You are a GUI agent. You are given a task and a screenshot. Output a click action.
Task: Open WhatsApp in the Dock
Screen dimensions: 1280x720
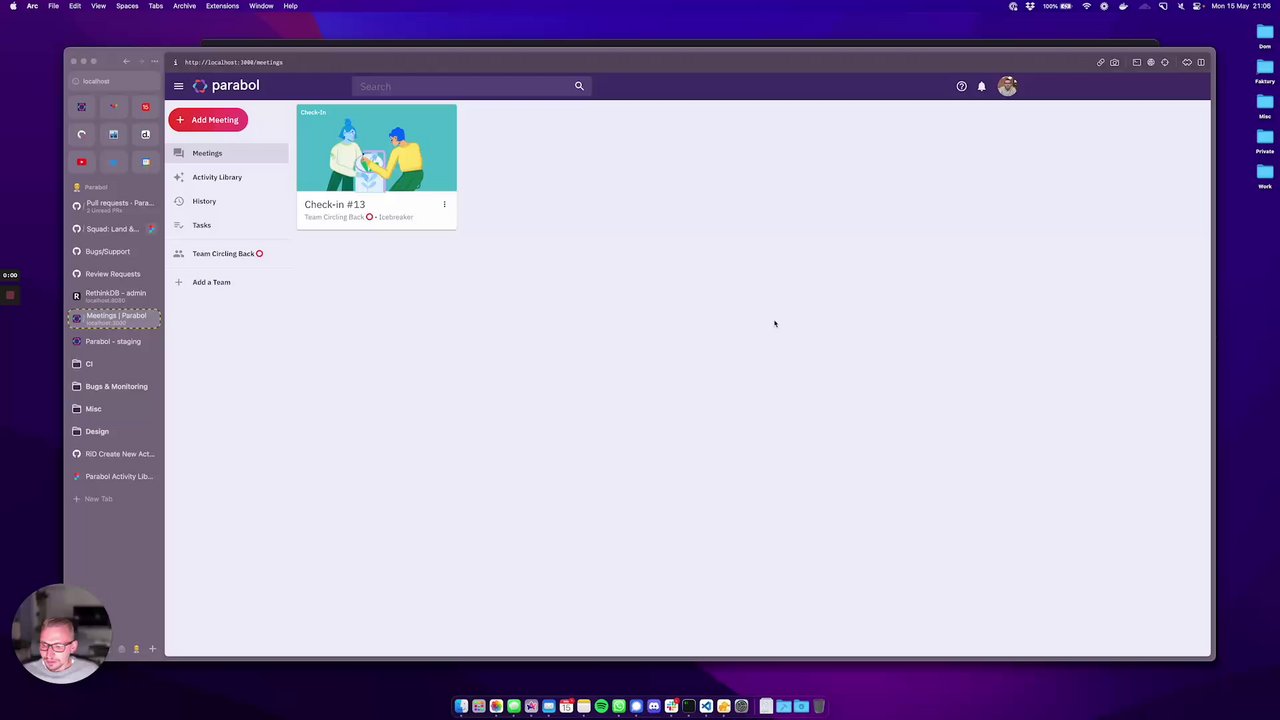[619, 706]
